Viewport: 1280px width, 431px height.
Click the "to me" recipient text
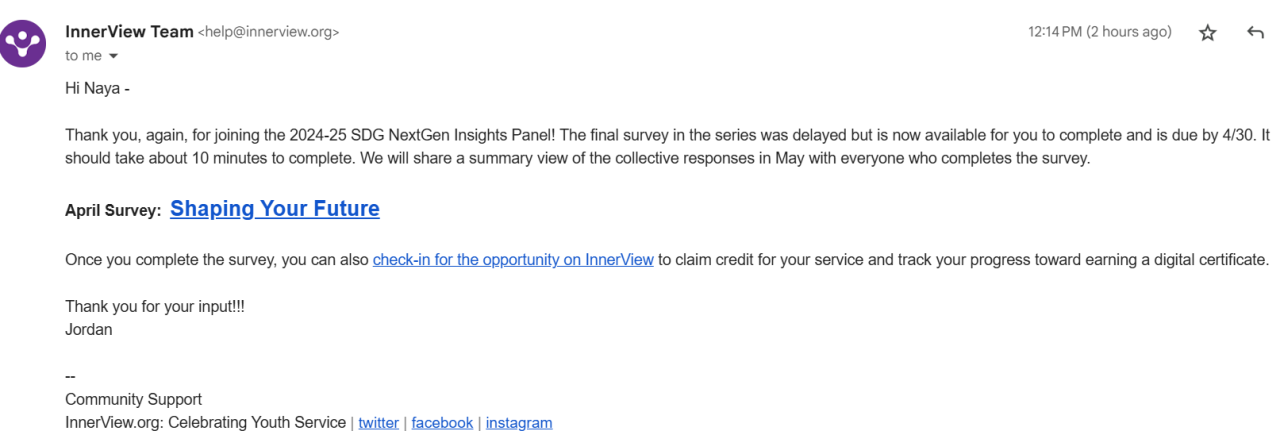[x=83, y=56]
